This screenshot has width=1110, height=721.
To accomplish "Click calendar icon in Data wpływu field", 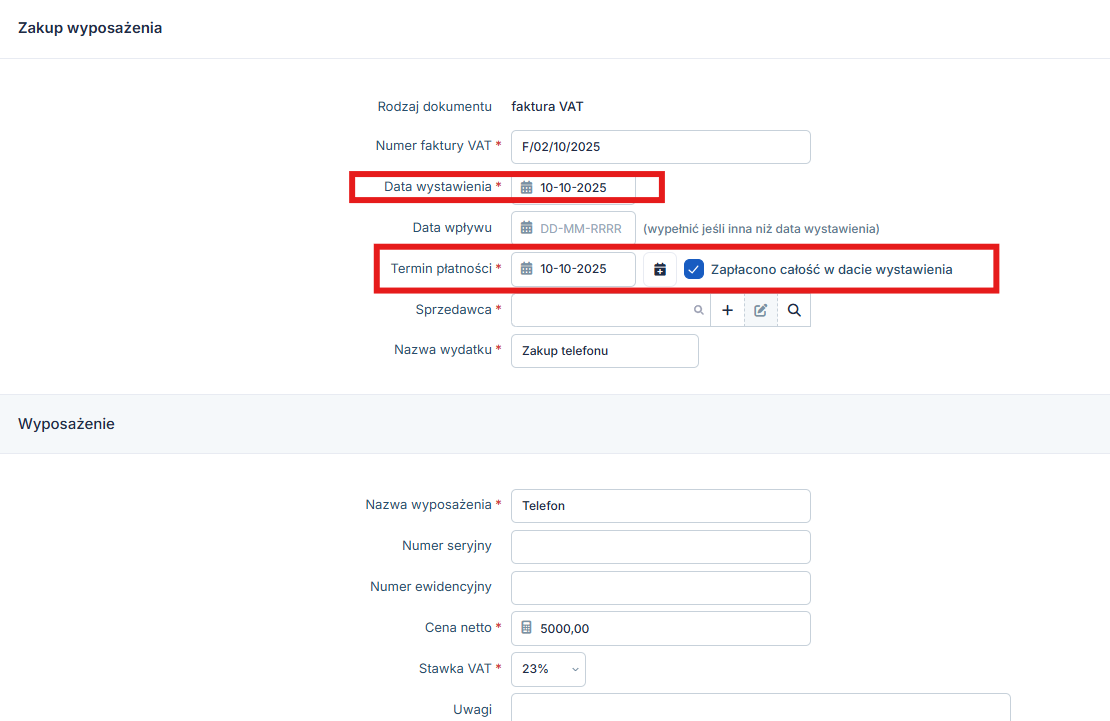I will pyautogui.click(x=527, y=228).
